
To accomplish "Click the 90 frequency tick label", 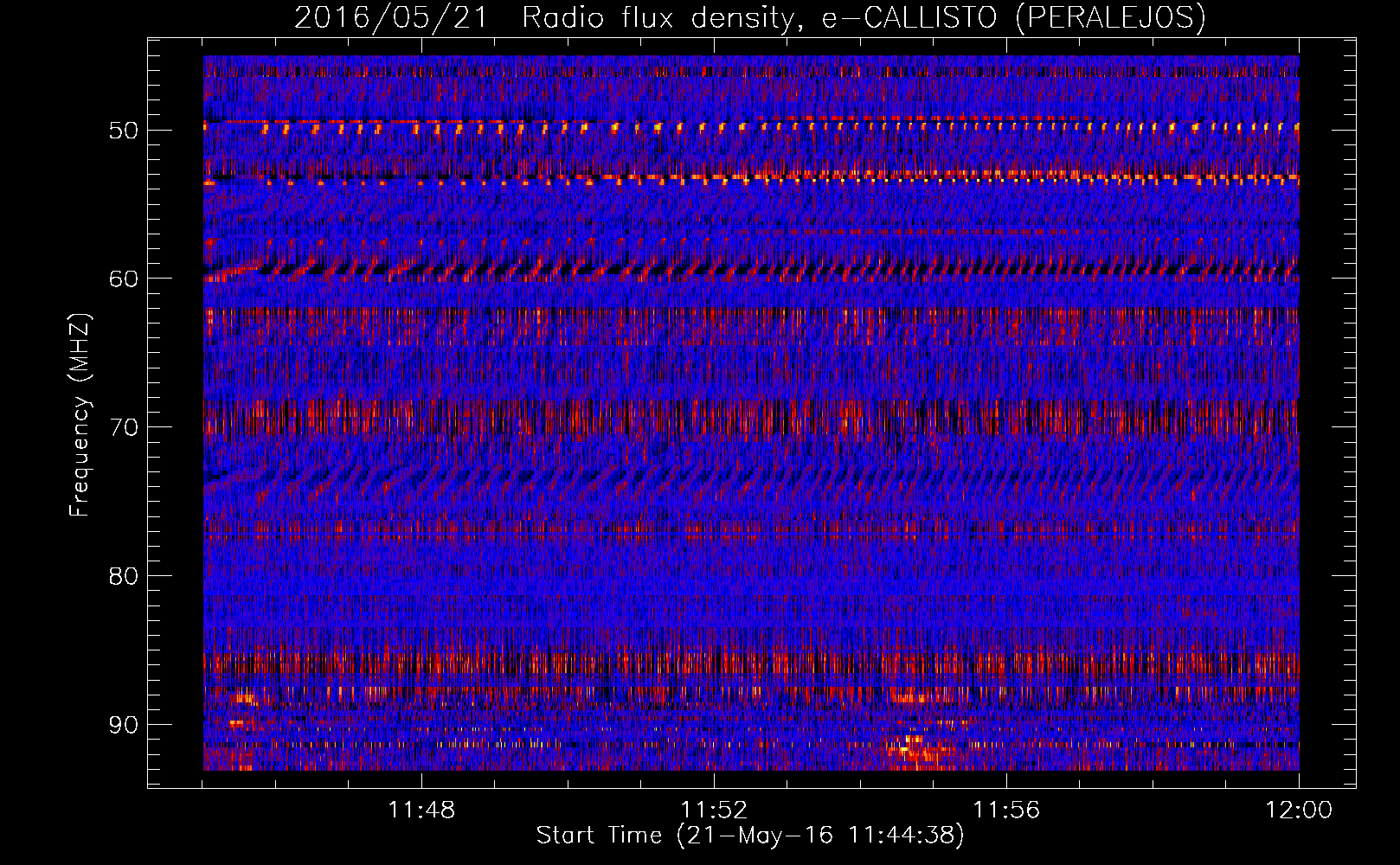I will pos(124,725).
